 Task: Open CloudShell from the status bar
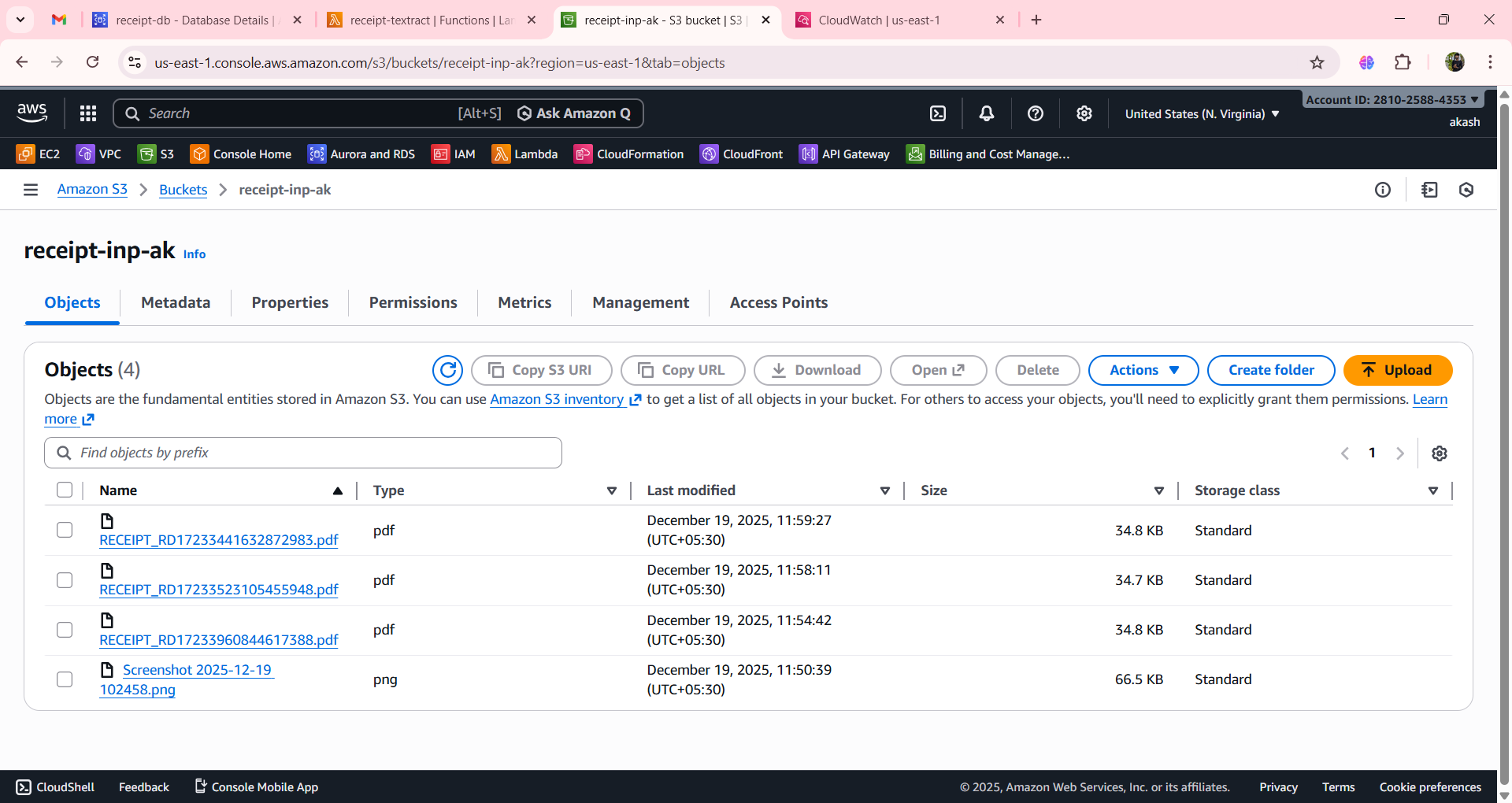click(54, 786)
